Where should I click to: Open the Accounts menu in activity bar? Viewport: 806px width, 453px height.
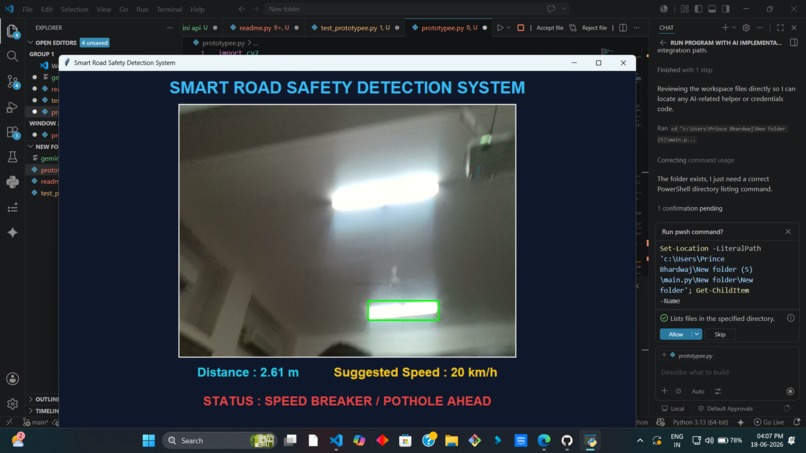[12, 379]
